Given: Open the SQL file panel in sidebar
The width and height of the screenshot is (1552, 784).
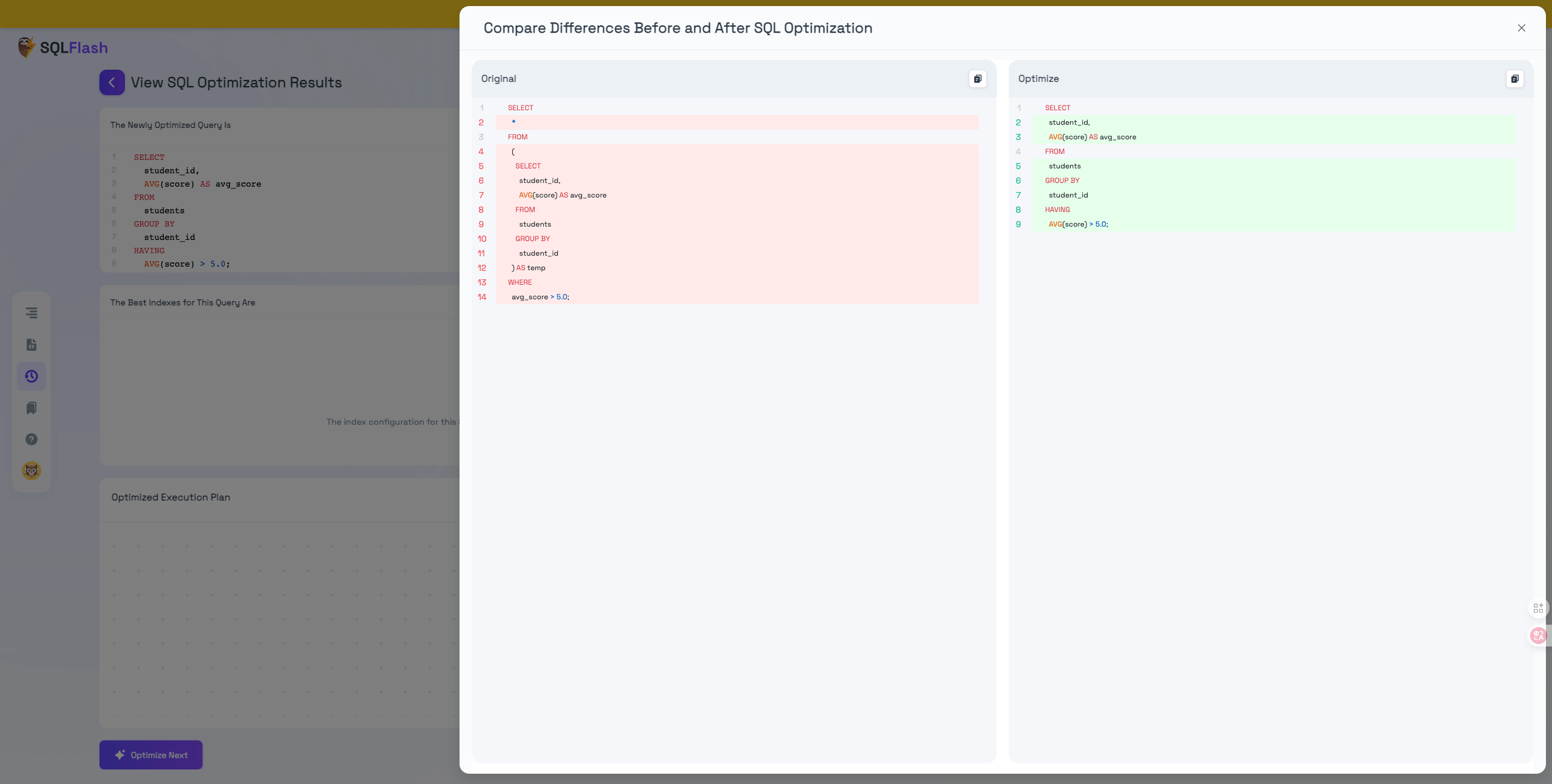Looking at the screenshot, I should coord(31,345).
